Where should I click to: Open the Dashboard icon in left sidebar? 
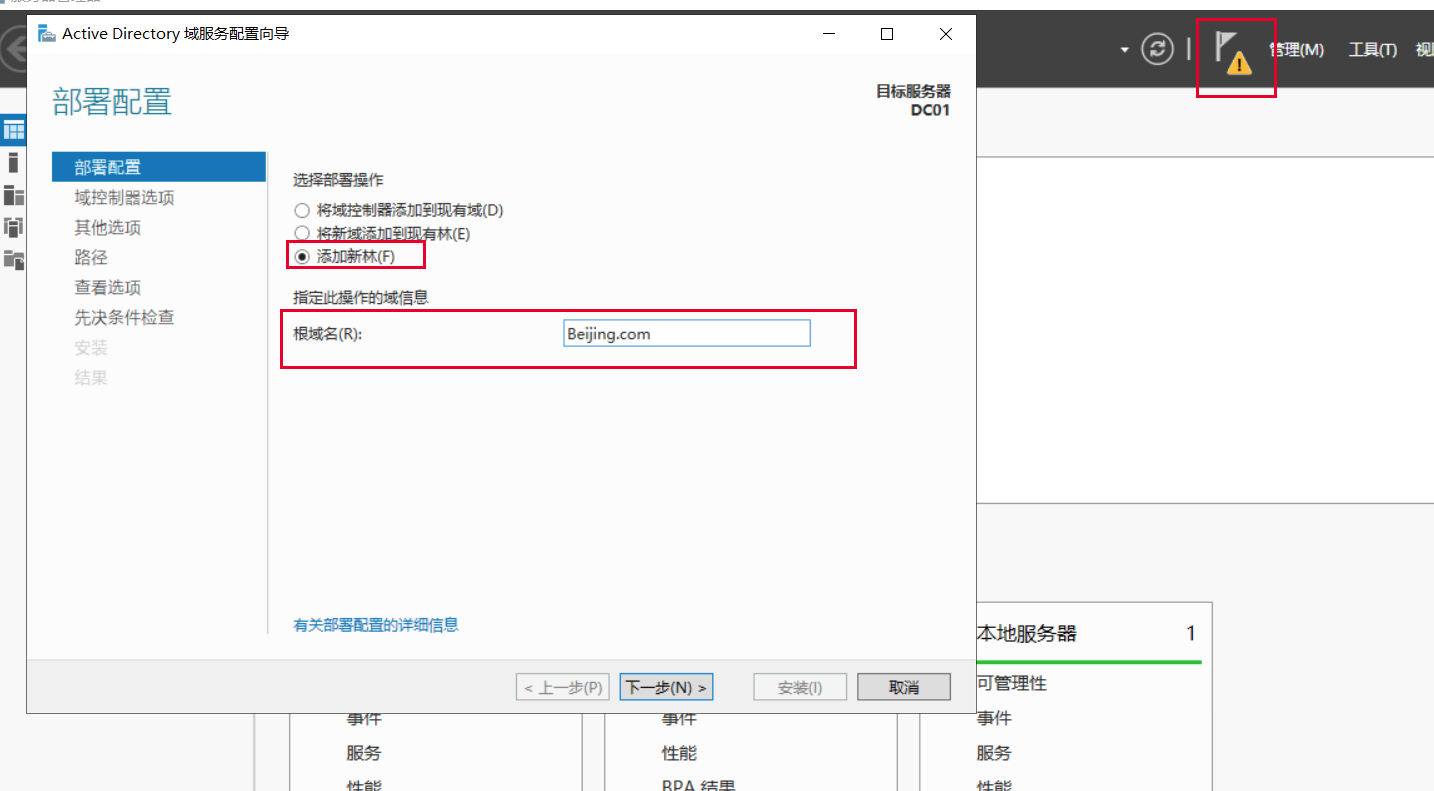pyautogui.click(x=13, y=130)
